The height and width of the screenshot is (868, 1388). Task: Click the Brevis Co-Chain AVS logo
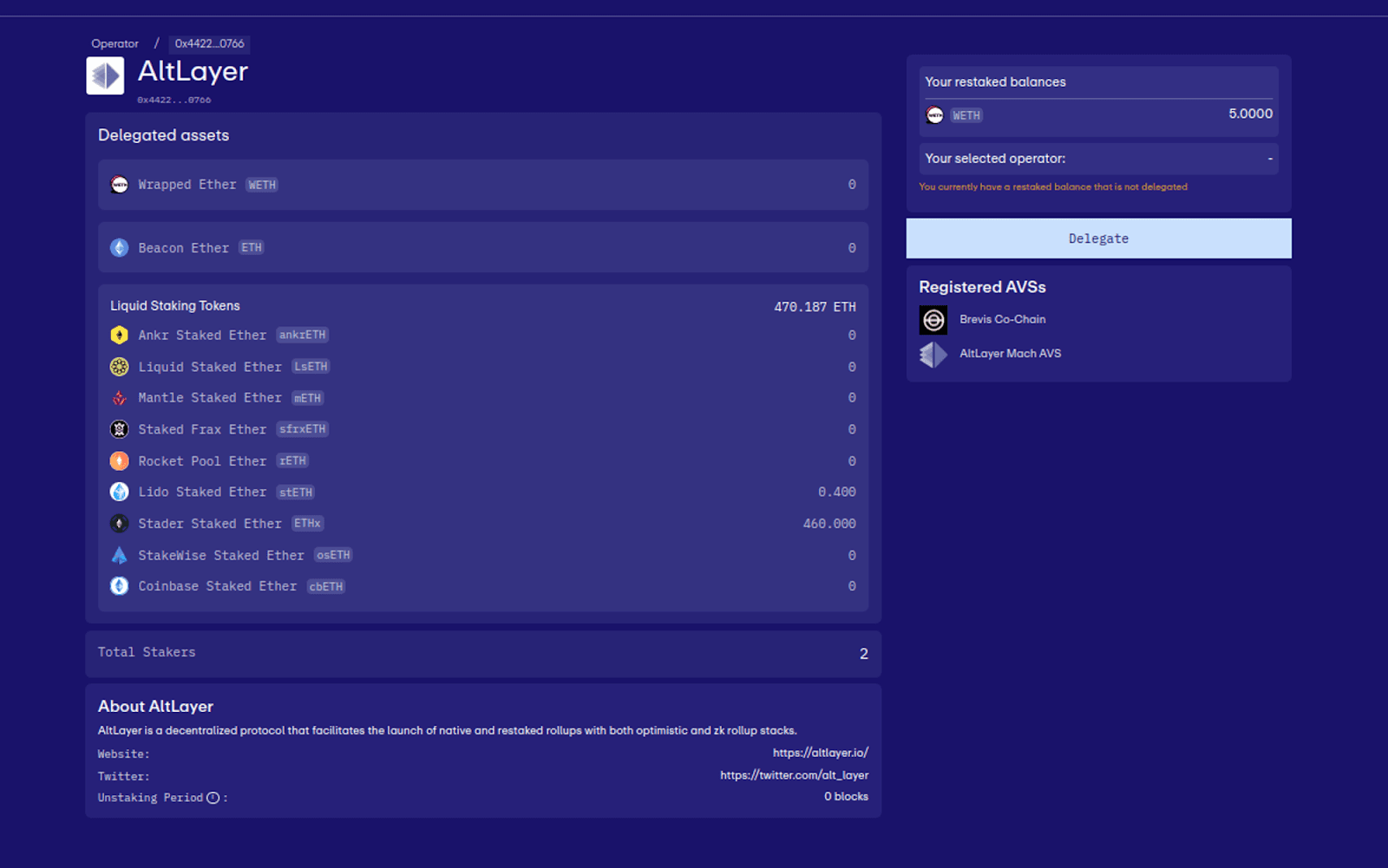click(933, 320)
